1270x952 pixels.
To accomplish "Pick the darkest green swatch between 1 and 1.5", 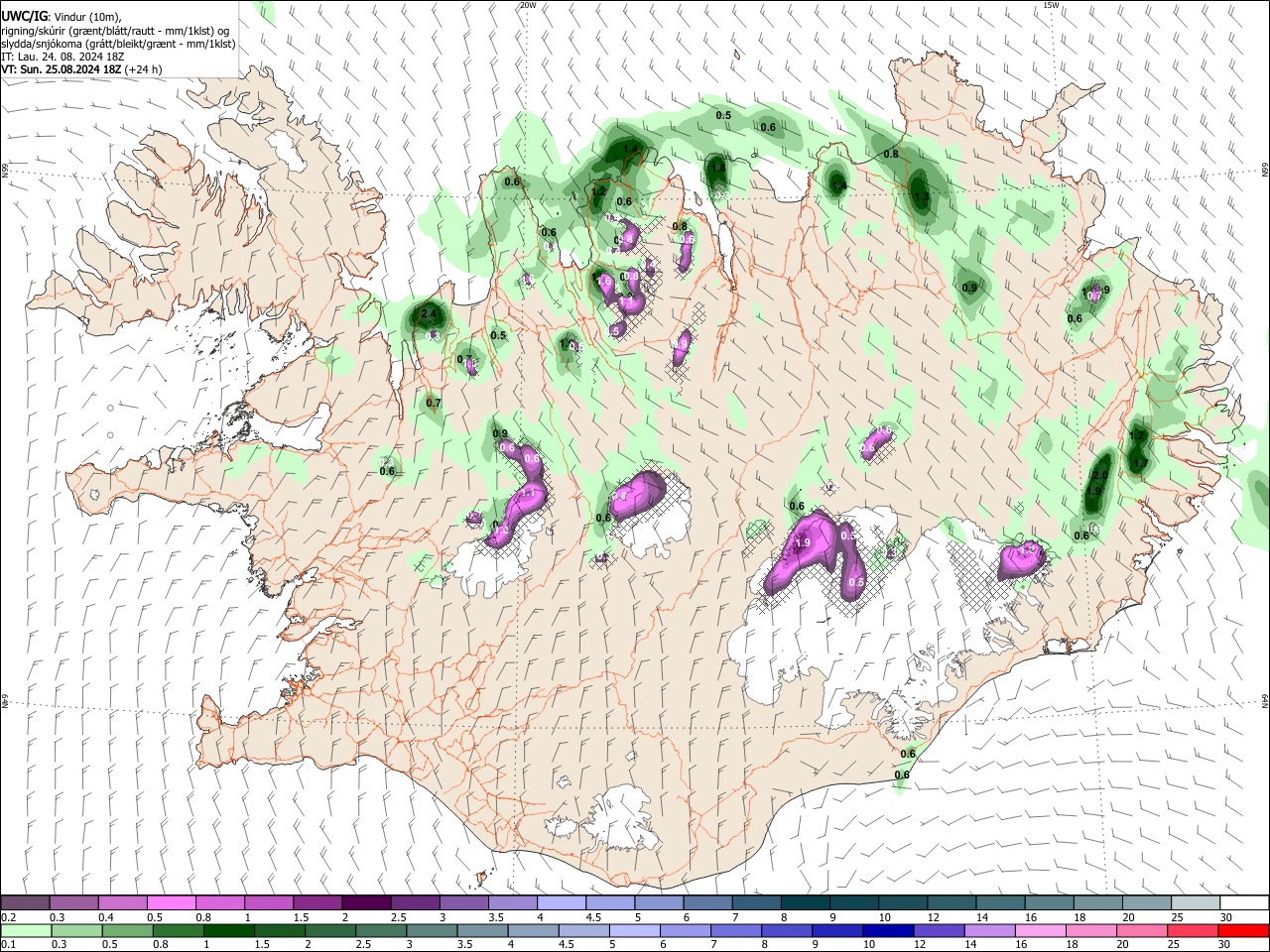I will 228,930.
